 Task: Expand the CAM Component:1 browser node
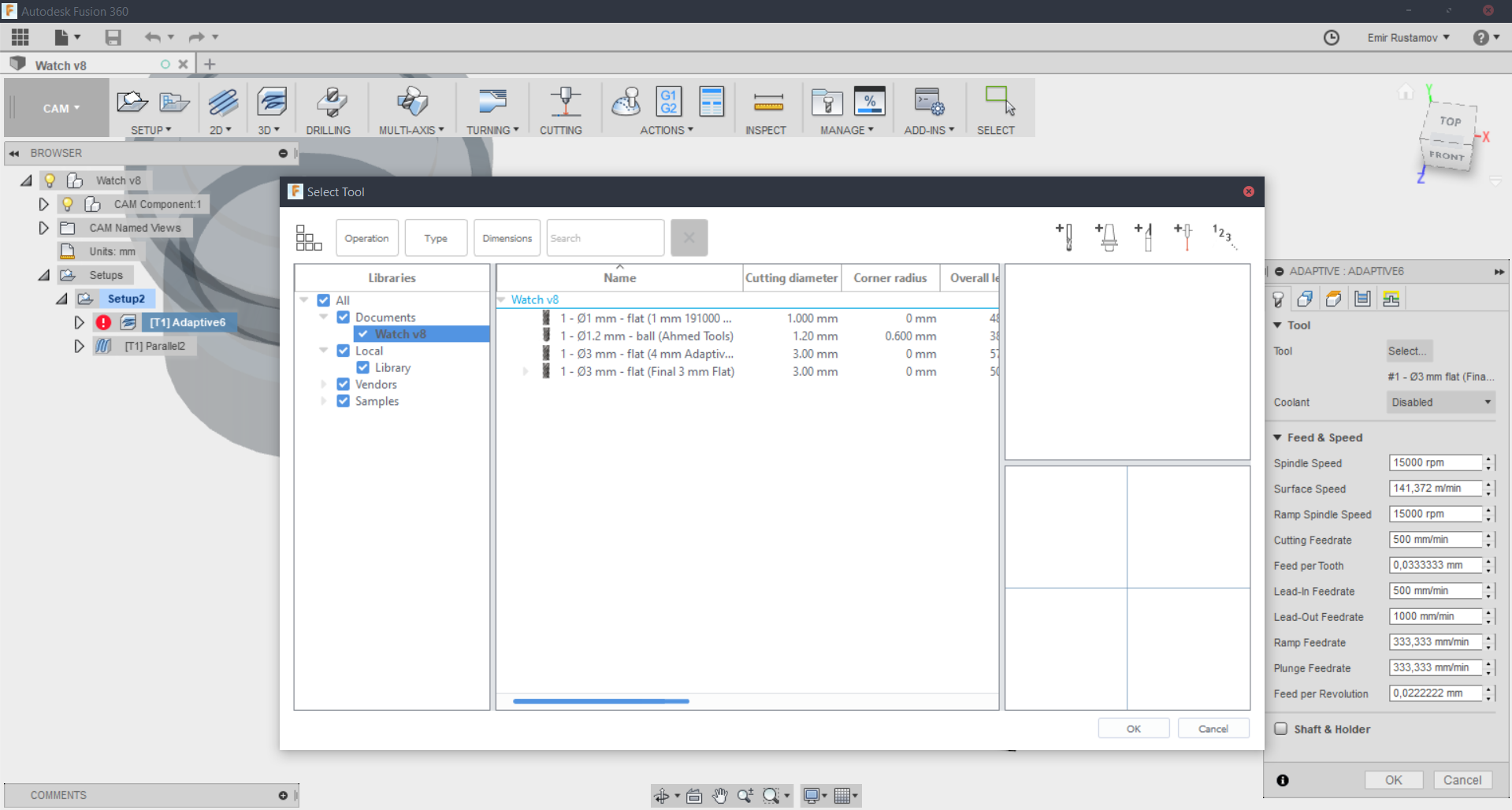(44, 204)
